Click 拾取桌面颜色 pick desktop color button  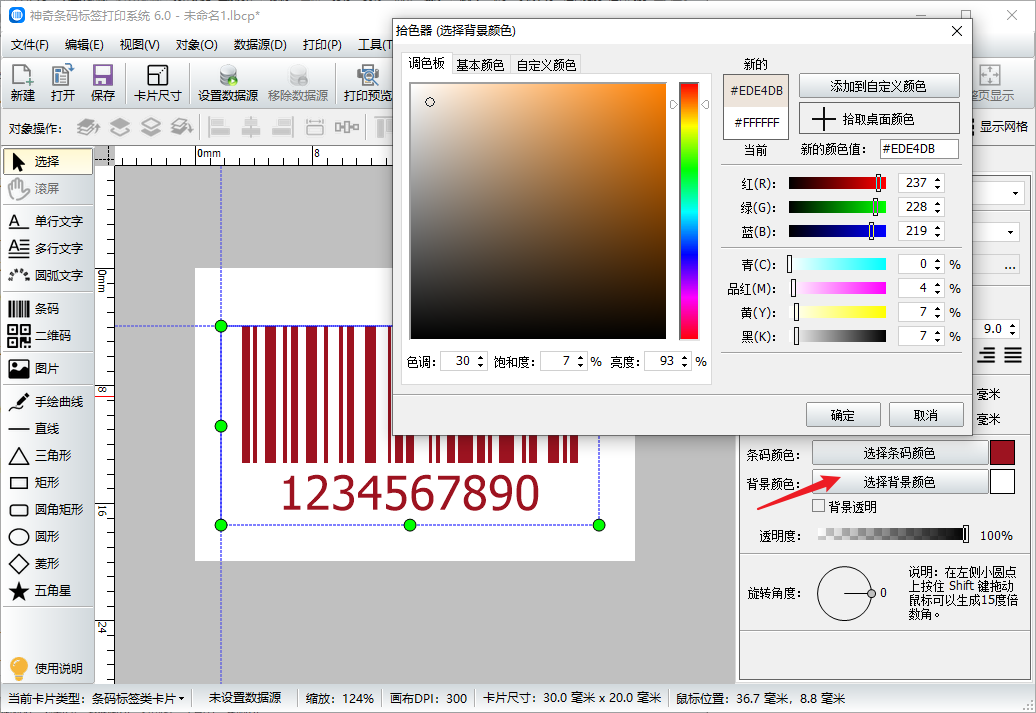tap(879, 118)
